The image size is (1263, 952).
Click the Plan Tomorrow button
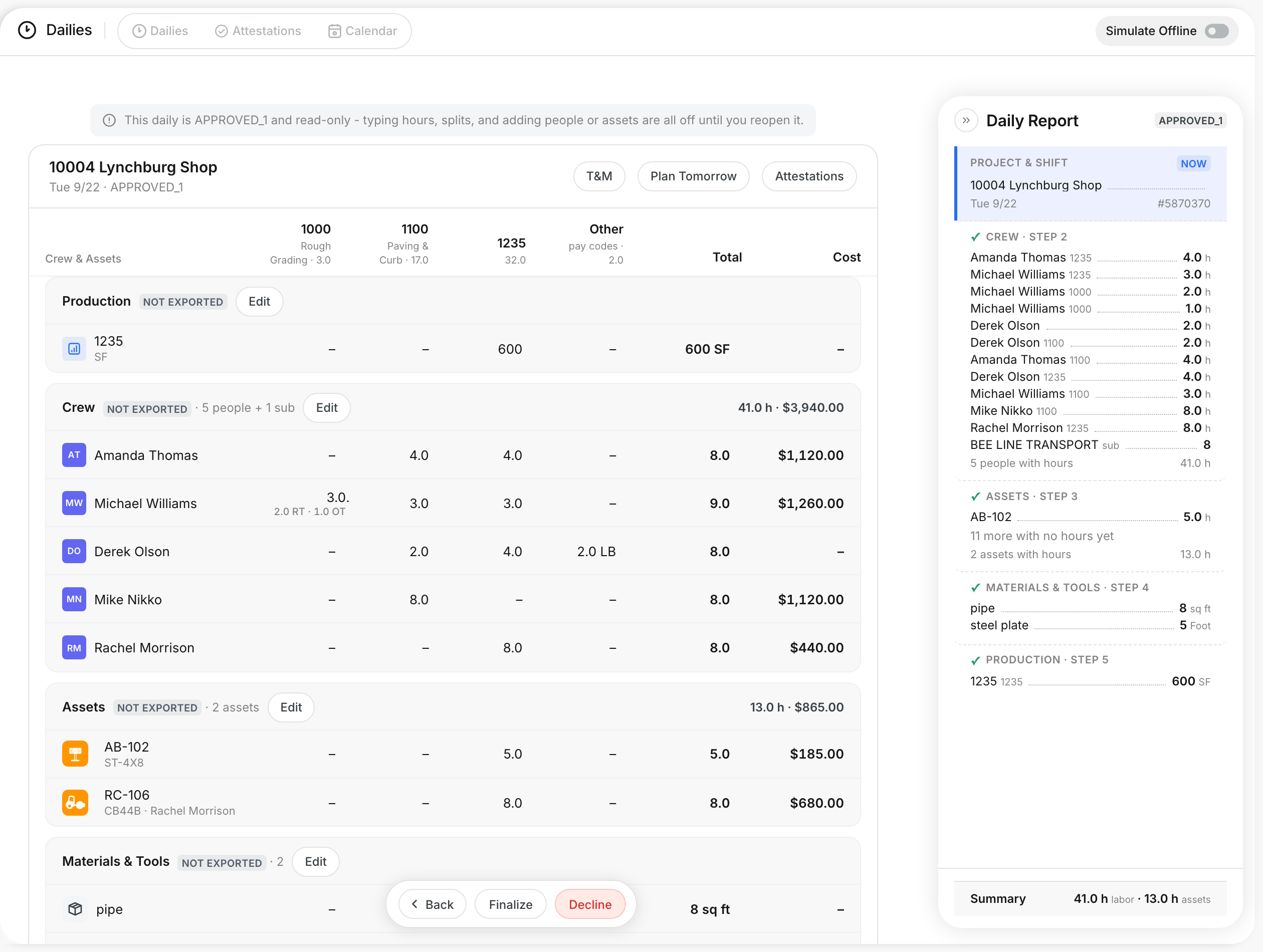(693, 176)
